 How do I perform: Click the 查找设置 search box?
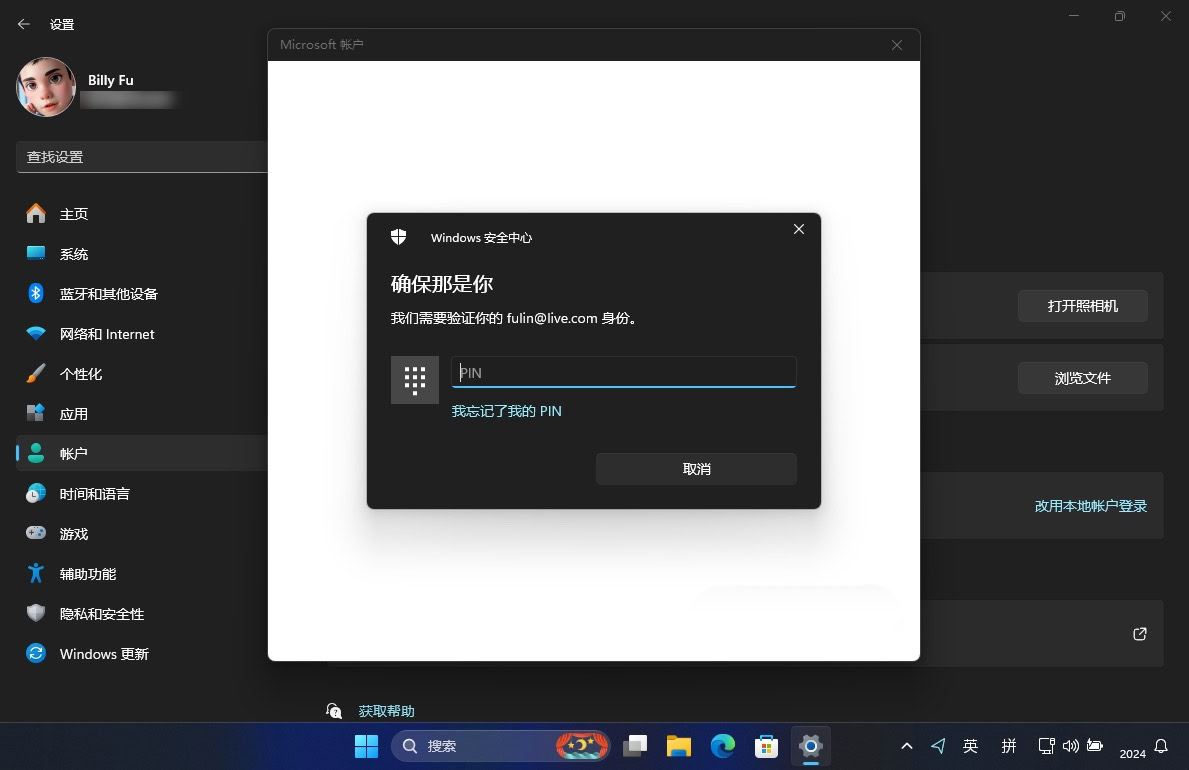point(140,157)
